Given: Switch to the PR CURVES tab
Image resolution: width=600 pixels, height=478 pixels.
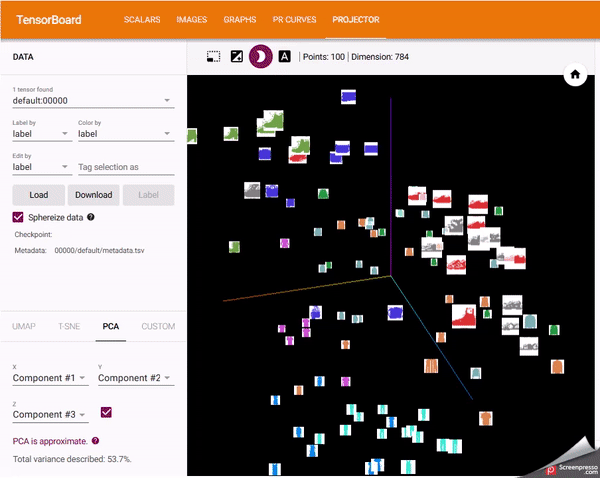Looking at the screenshot, I should coord(294,20).
